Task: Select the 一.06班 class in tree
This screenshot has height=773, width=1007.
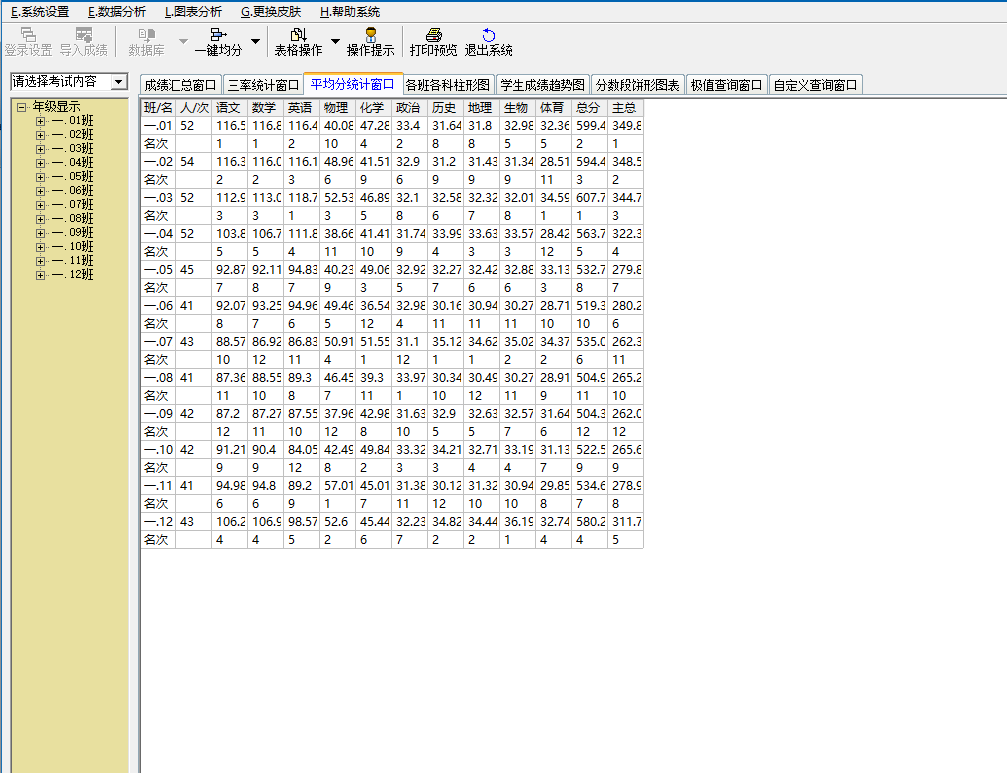Action: point(73,191)
